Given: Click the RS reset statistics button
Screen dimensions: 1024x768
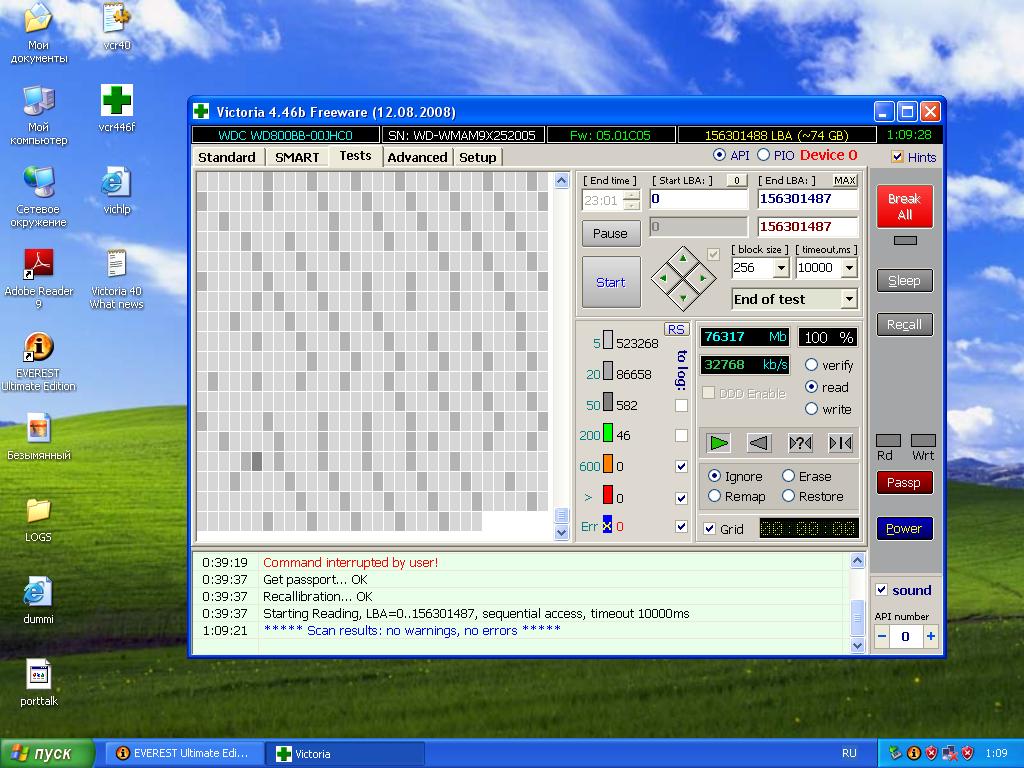Looking at the screenshot, I should coord(677,330).
